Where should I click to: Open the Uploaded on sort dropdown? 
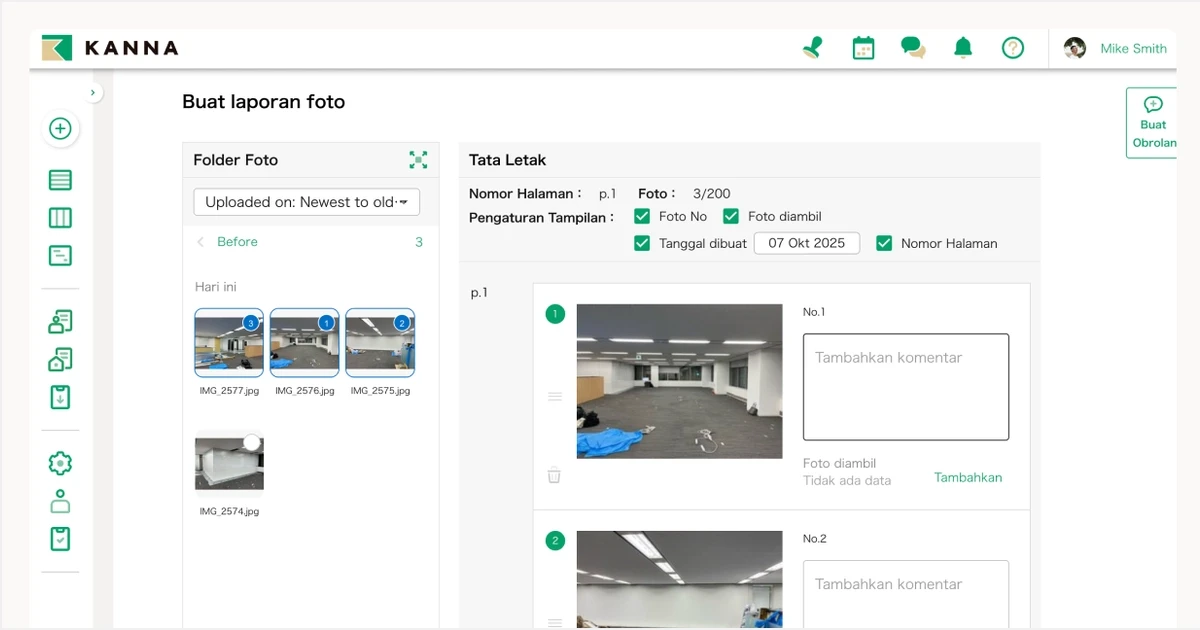tap(306, 202)
